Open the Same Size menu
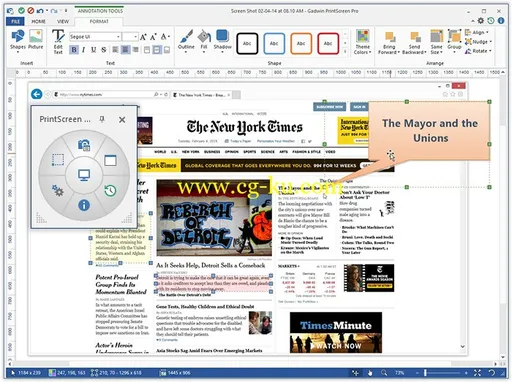Image resolution: width=512 pixels, height=382 pixels. (x=436, y=42)
